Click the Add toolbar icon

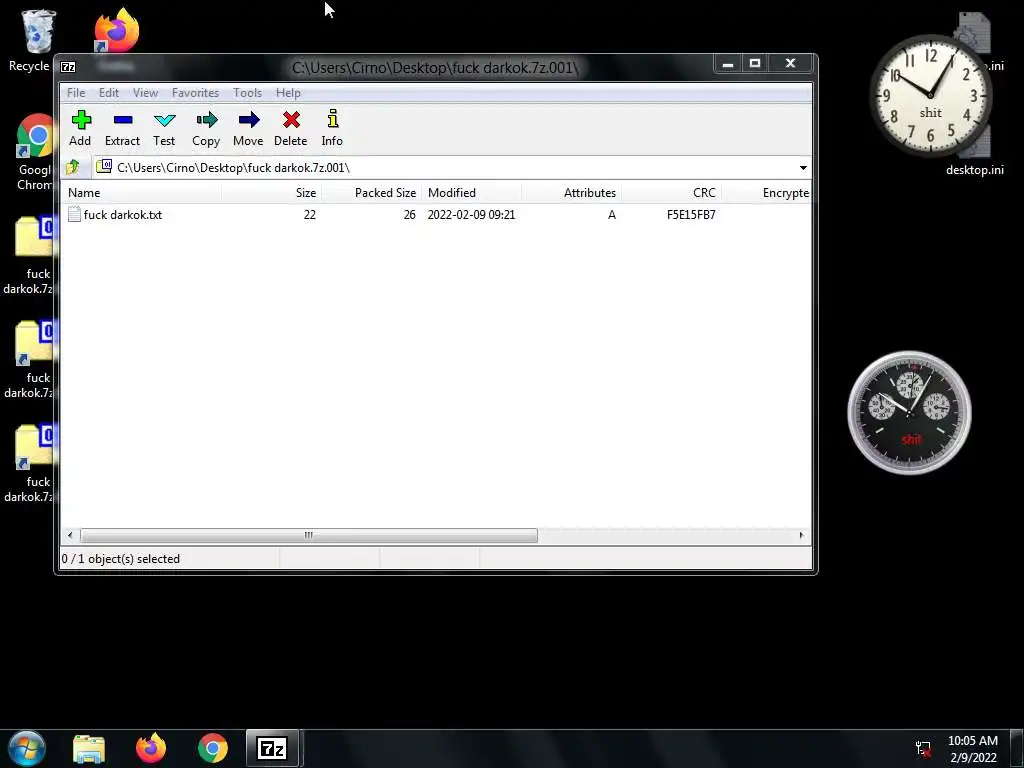[x=81, y=128]
